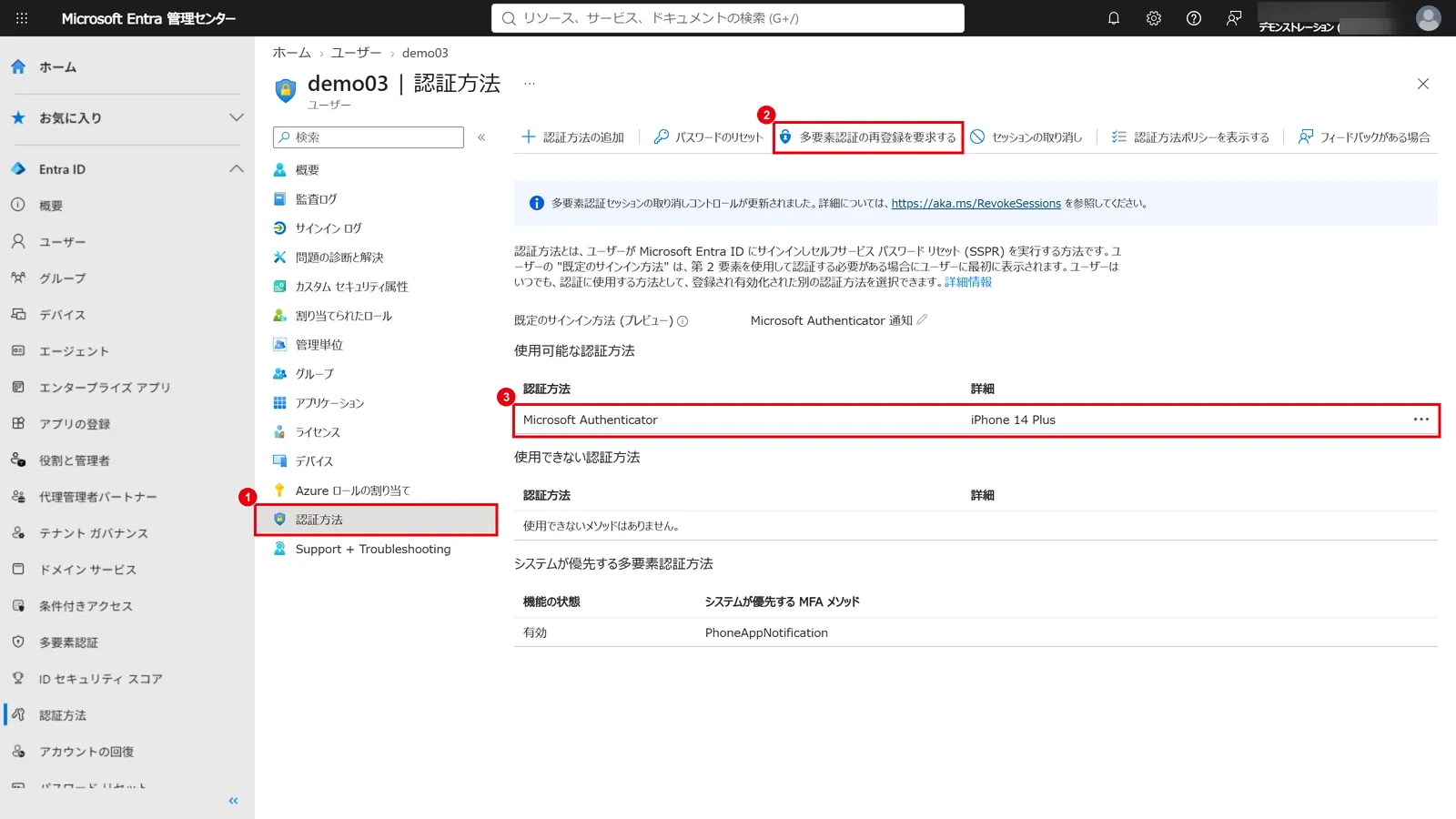
Task: Collapse the resource menu with double chevron
Action: pyautogui.click(x=481, y=137)
